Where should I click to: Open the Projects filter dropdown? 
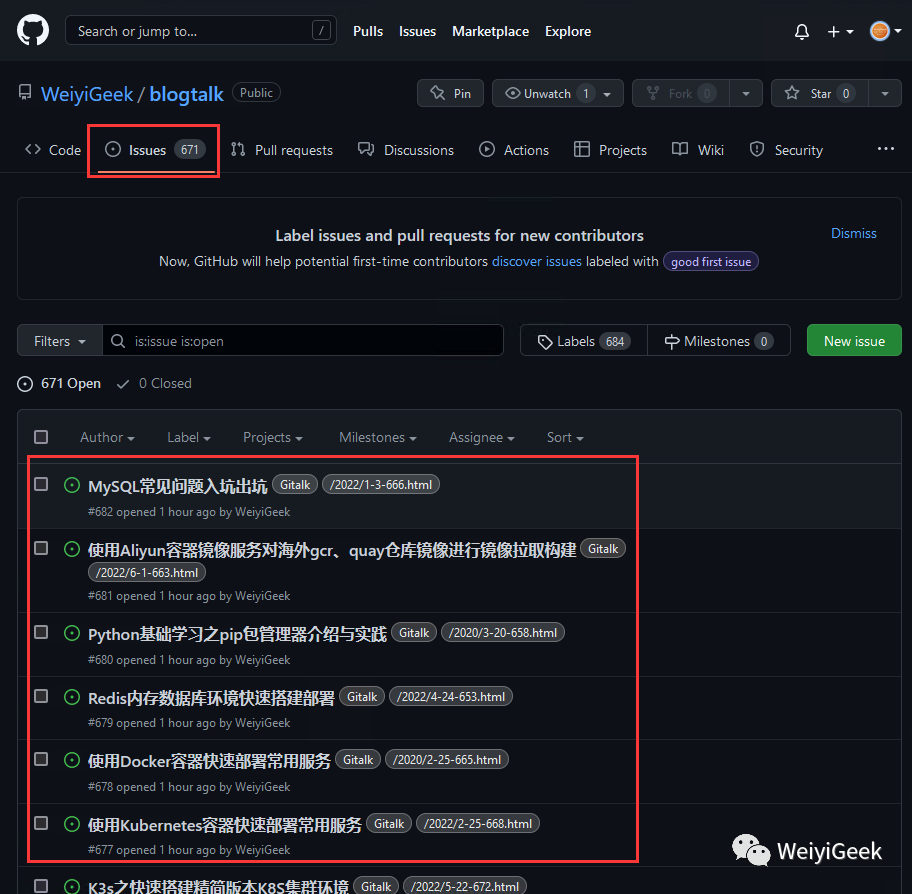272,437
